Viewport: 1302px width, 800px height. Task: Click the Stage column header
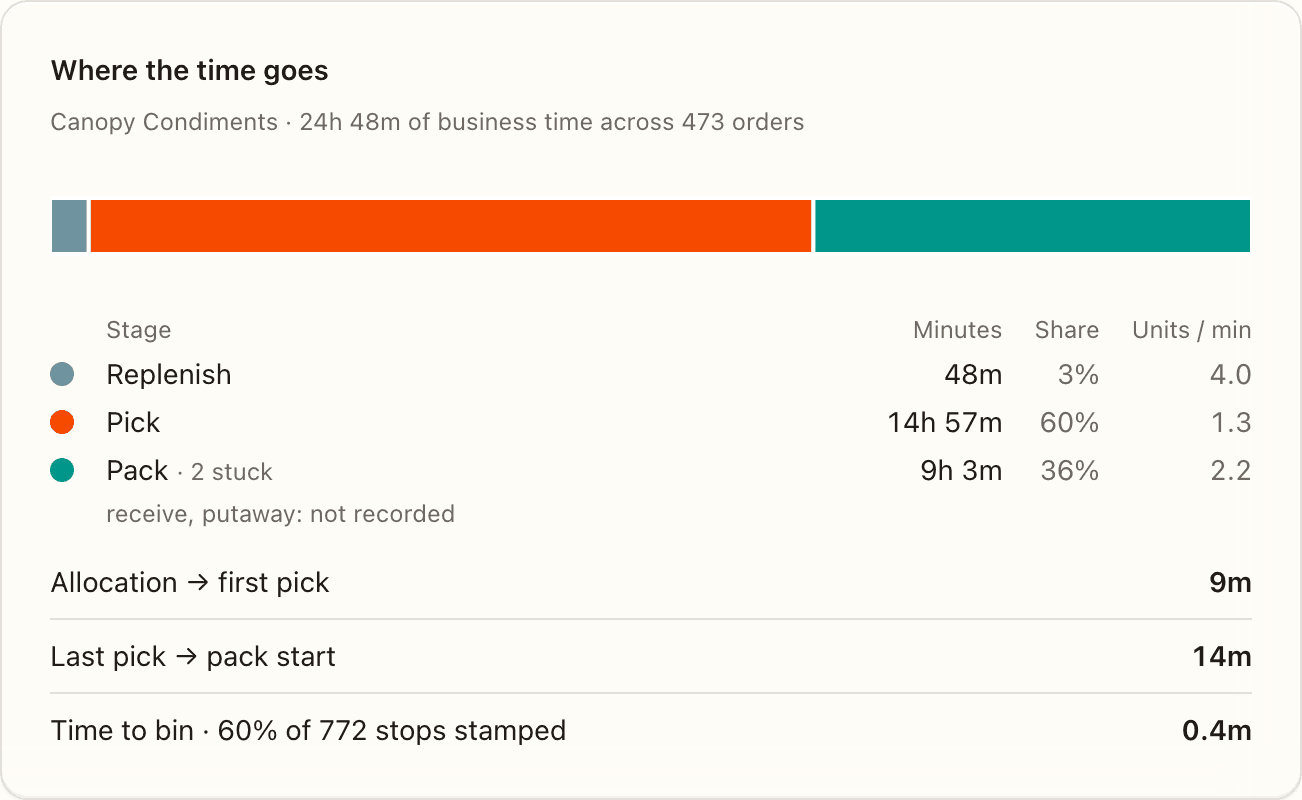(139, 330)
